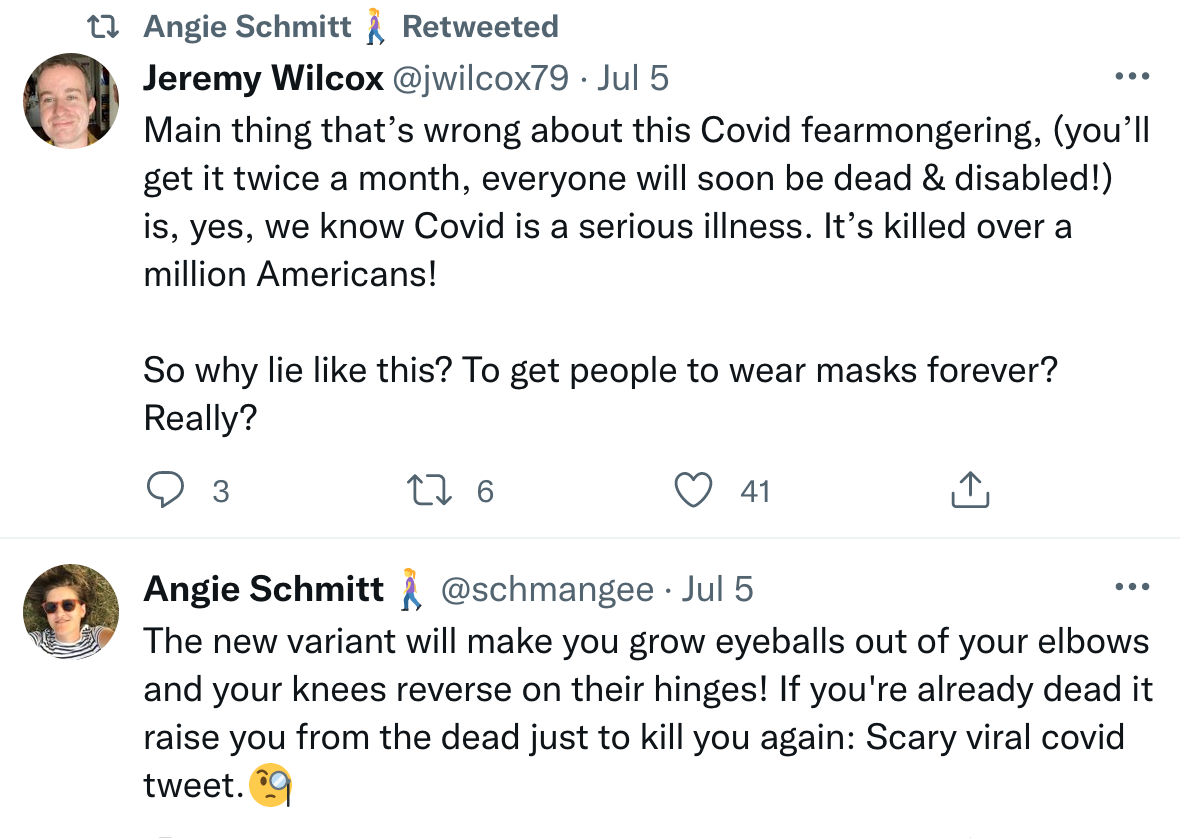Open Jeremy Wilcox's profile picture
Image resolution: width=1180 pixels, height=838 pixels.
[71, 100]
